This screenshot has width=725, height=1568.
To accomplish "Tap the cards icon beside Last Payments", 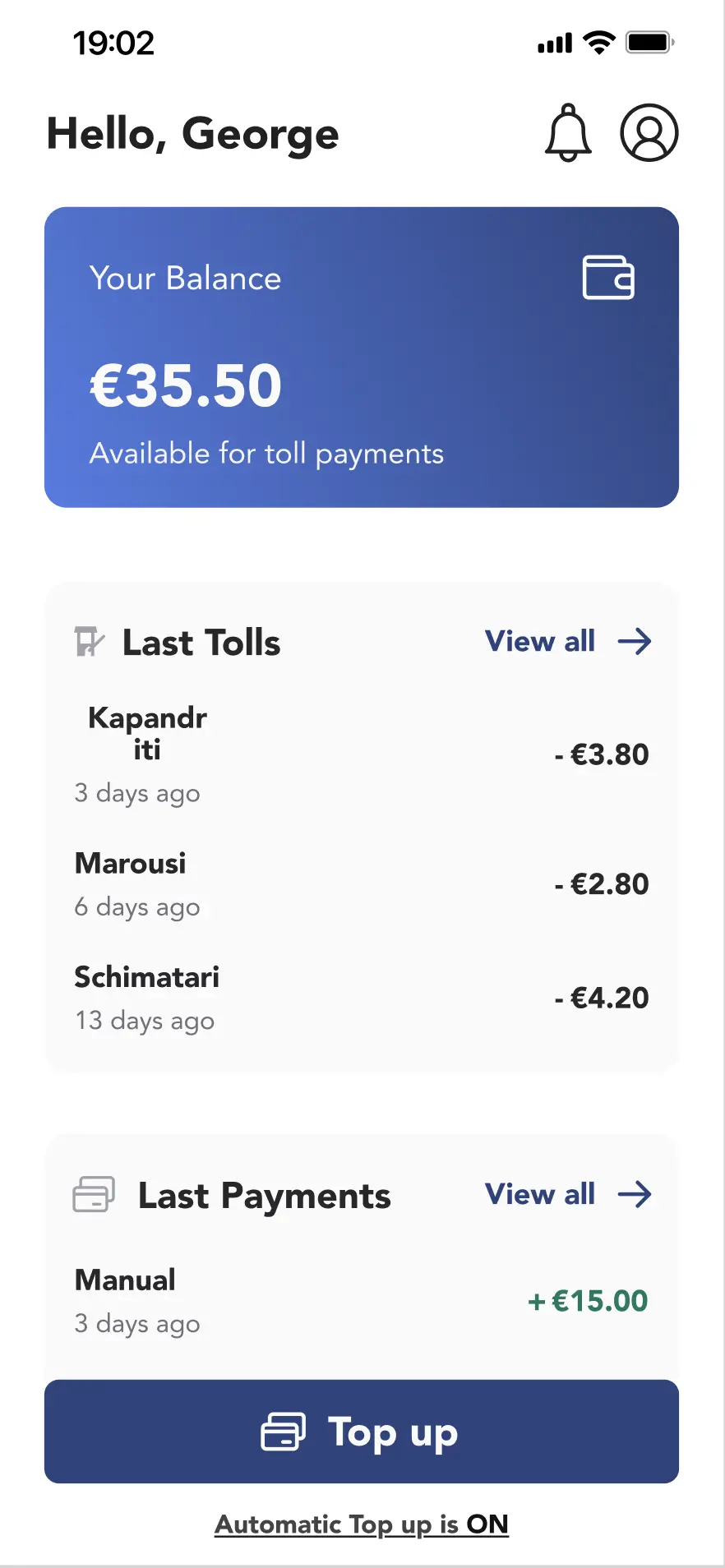I will pyautogui.click(x=94, y=1195).
